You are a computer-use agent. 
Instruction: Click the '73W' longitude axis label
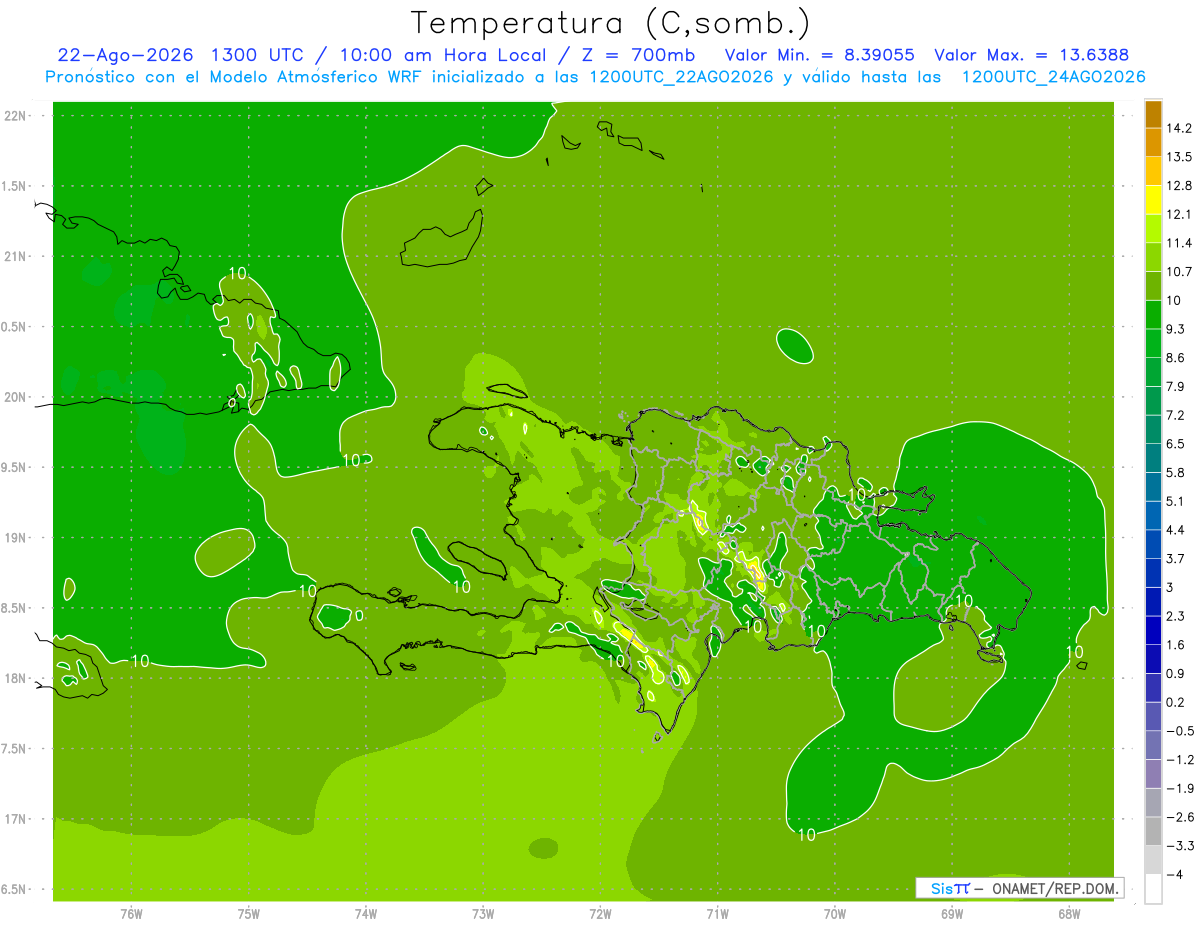[483, 914]
